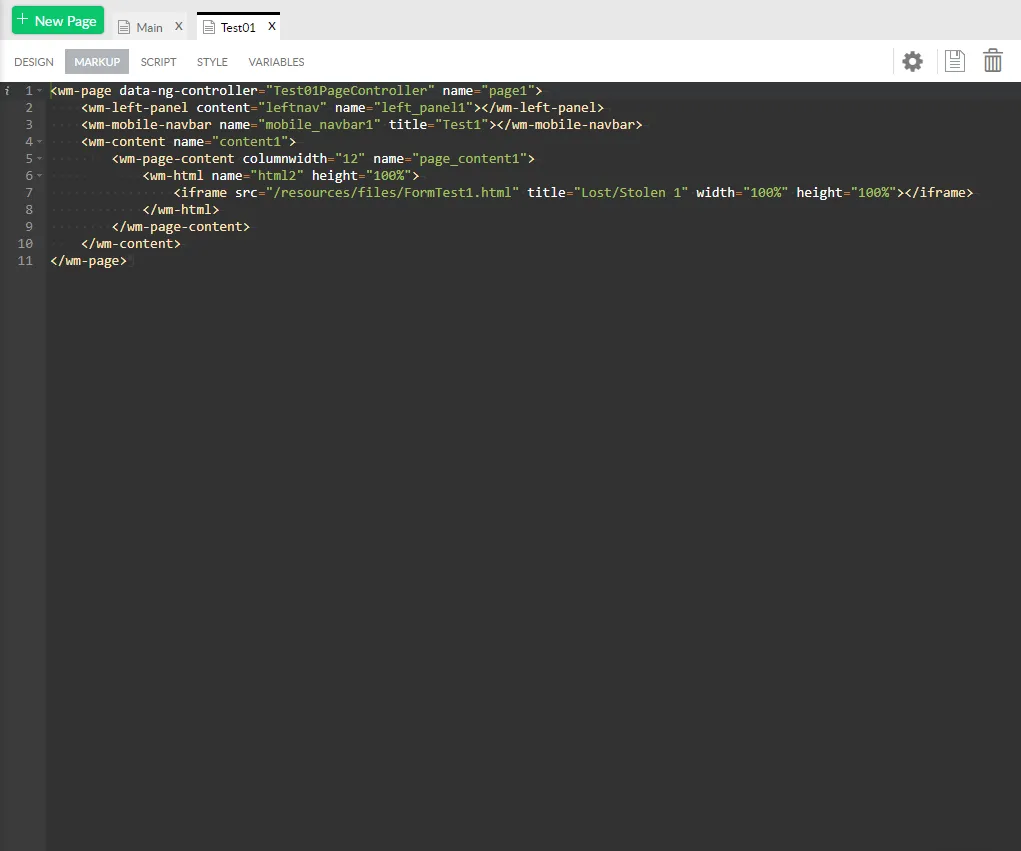Open the page settings gear icon
This screenshot has width=1021, height=851.
click(x=912, y=61)
